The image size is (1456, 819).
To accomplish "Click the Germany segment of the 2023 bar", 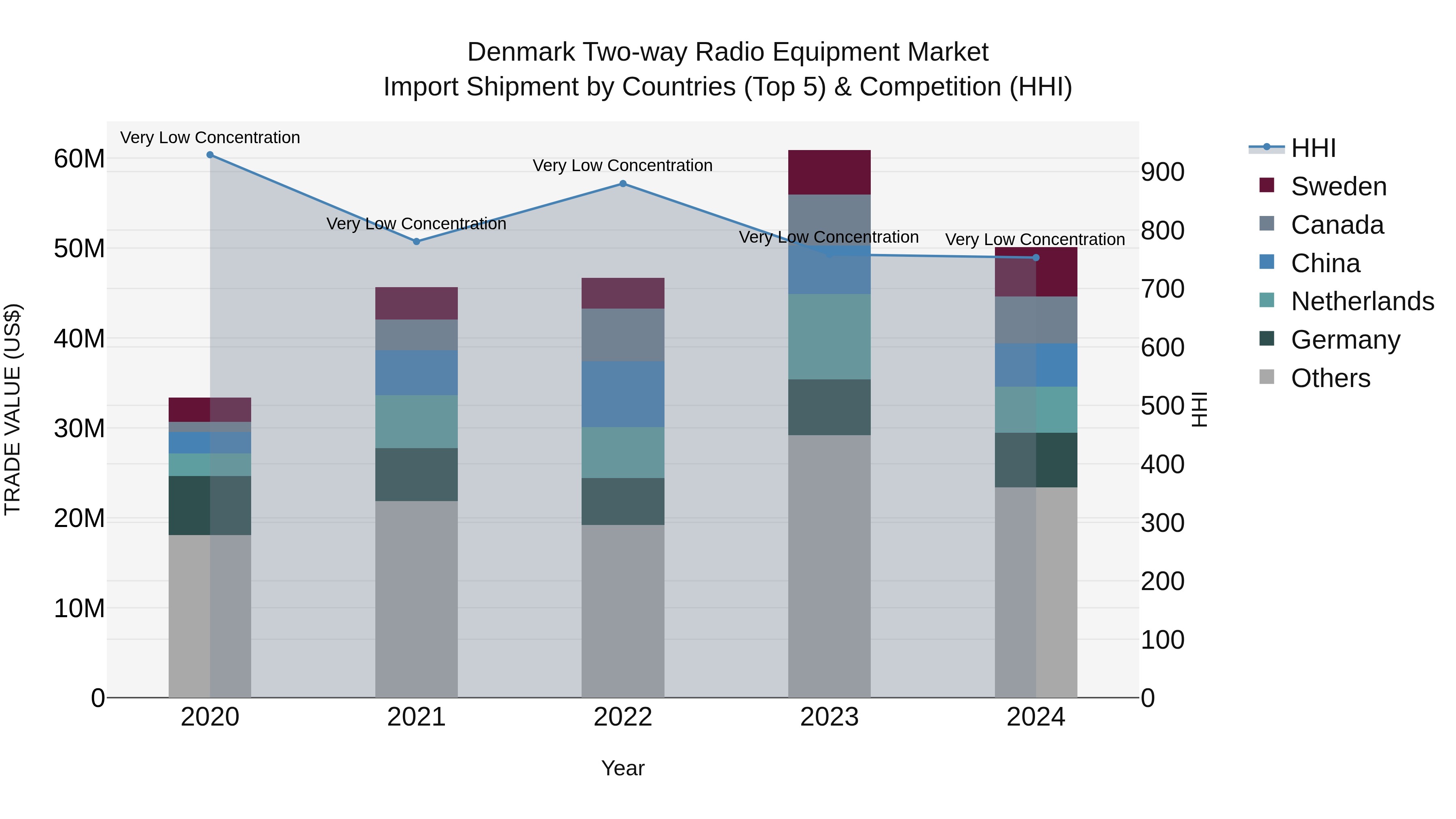I will [x=829, y=408].
